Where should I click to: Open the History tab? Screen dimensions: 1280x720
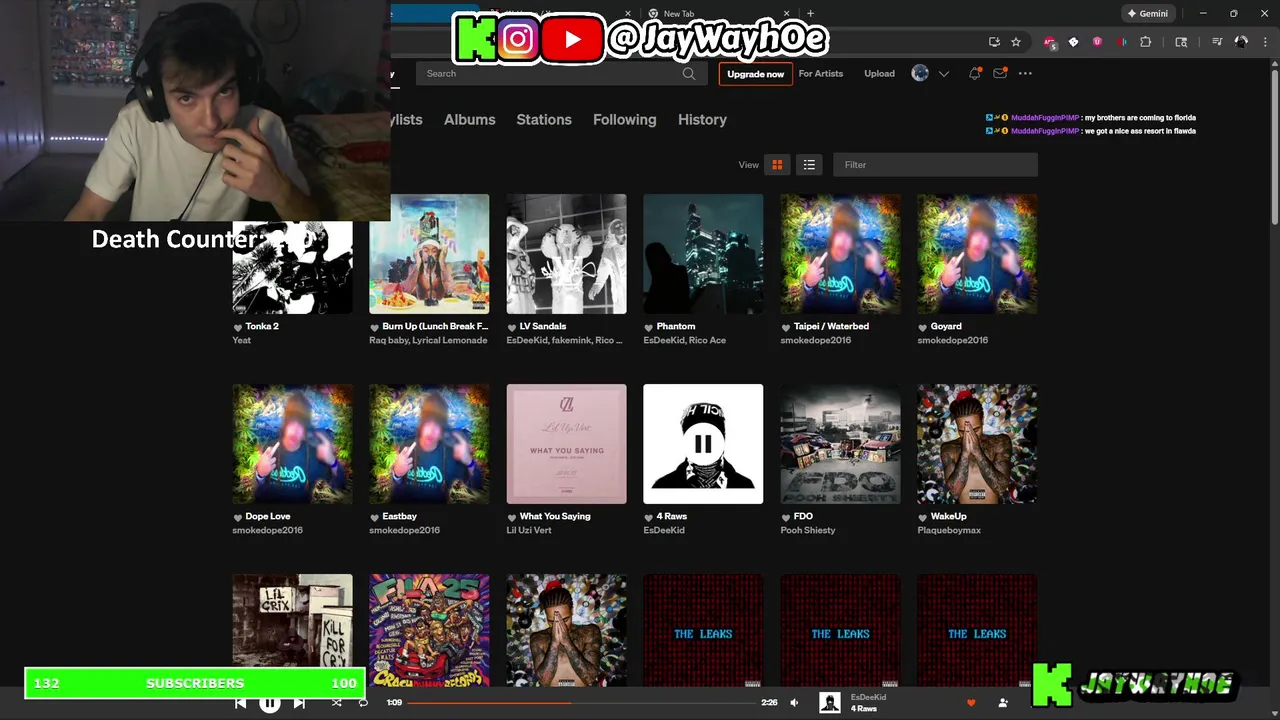tap(702, 119)
